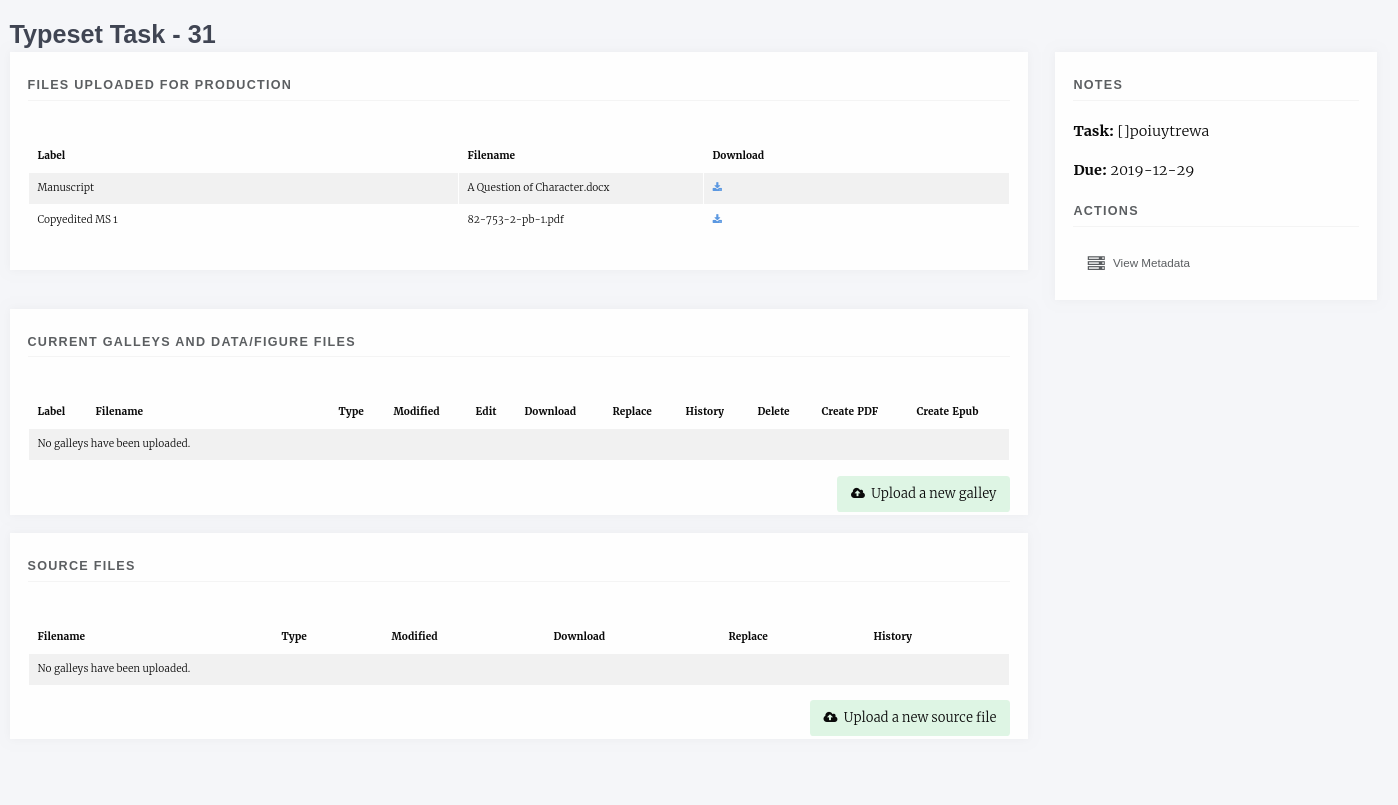Download the Manuscript file

717,187
